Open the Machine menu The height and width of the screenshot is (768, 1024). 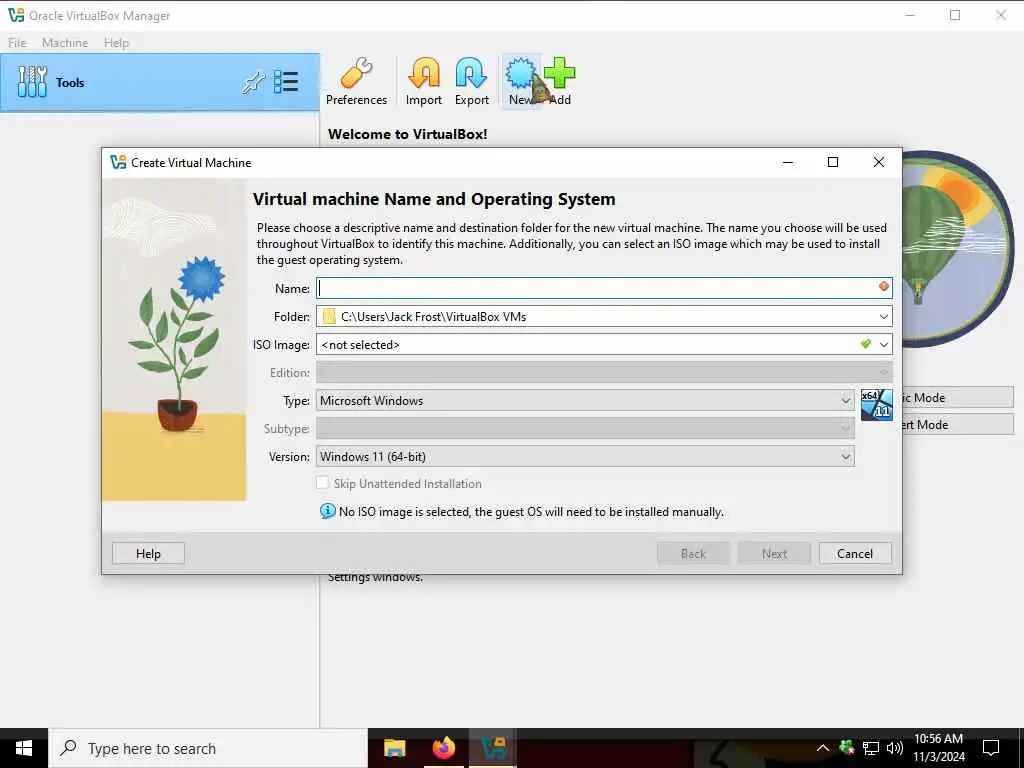65,42
